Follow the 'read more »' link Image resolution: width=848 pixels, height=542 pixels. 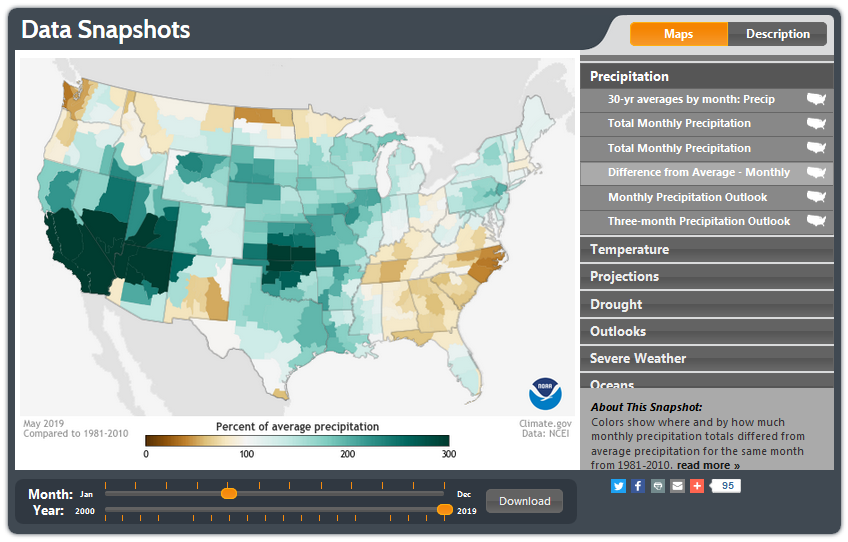point(708,465)
